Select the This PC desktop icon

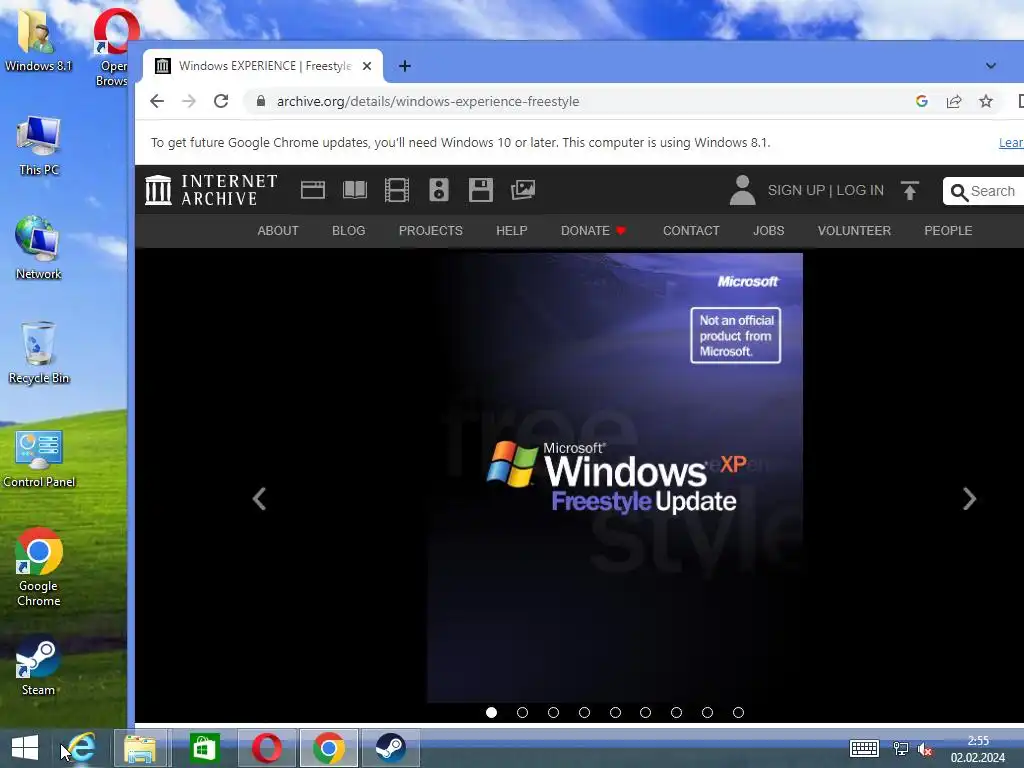[x=39, y=146]
